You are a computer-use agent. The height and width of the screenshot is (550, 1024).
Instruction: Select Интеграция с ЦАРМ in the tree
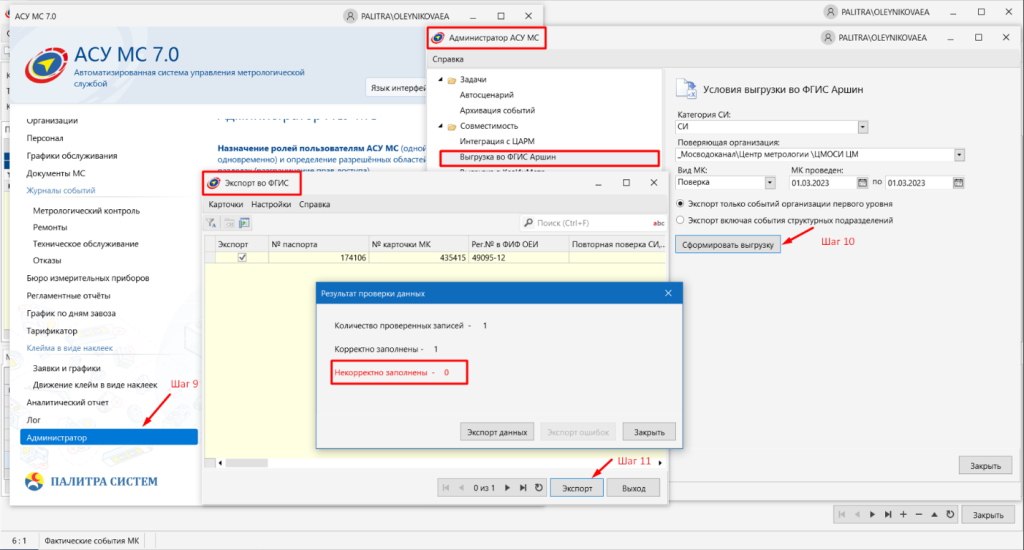[497, 141]
